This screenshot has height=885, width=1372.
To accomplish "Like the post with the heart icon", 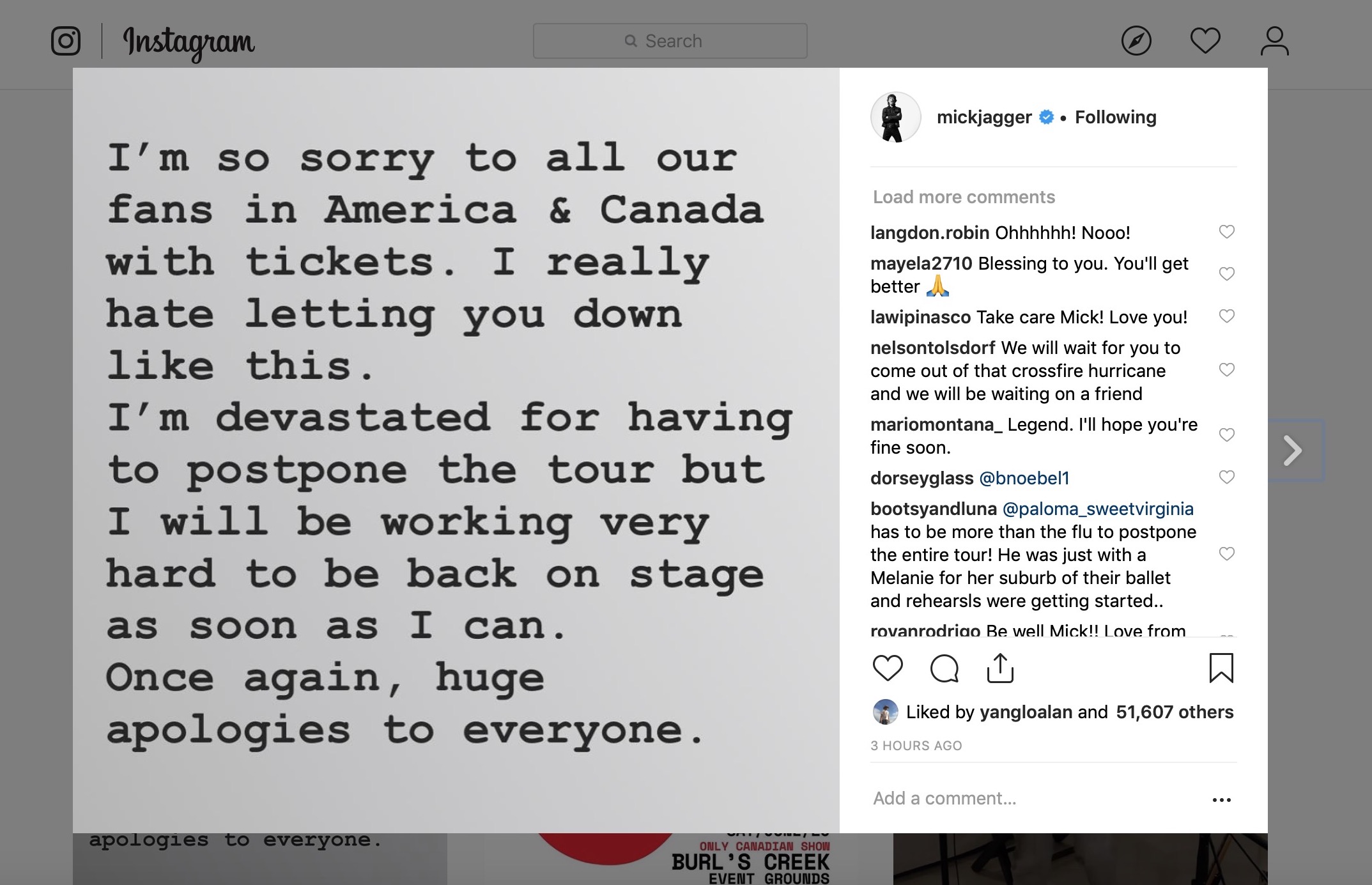I will (x=888, y=668).
